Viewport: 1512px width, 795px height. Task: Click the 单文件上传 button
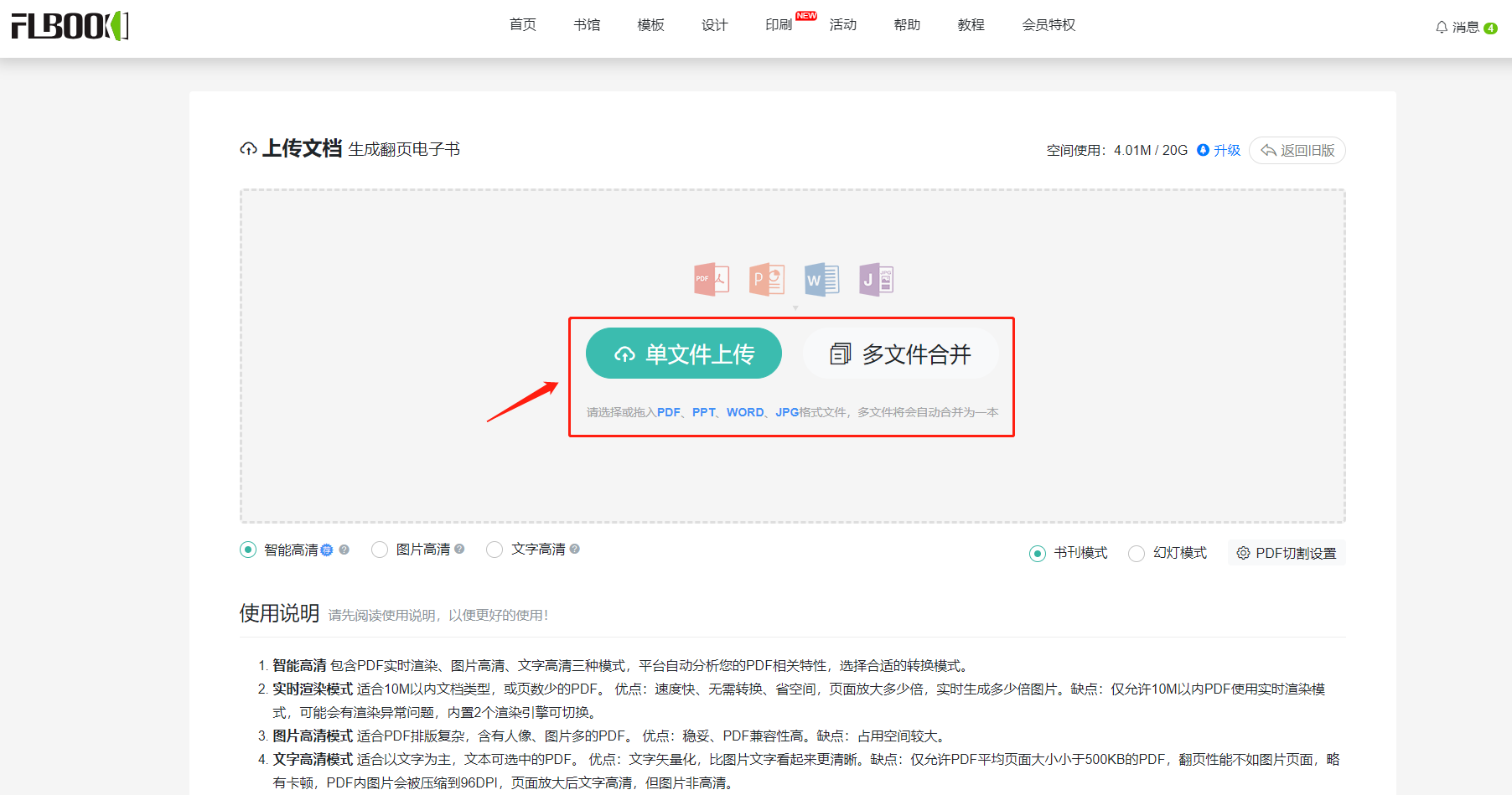[x=684, y=354]
